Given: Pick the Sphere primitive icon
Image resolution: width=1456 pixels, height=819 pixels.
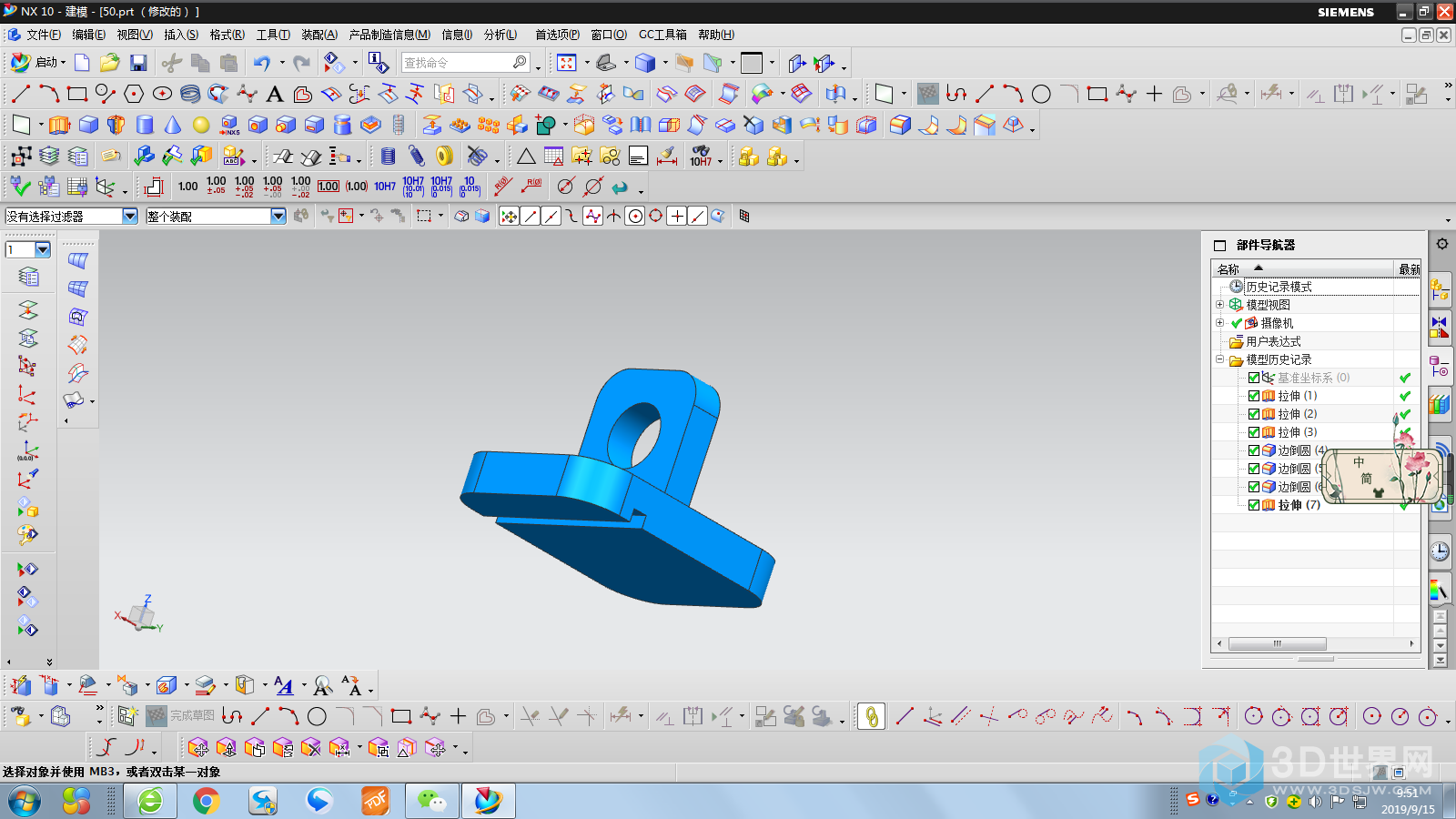Looking at the screenshot, I should tap(201, 125).
